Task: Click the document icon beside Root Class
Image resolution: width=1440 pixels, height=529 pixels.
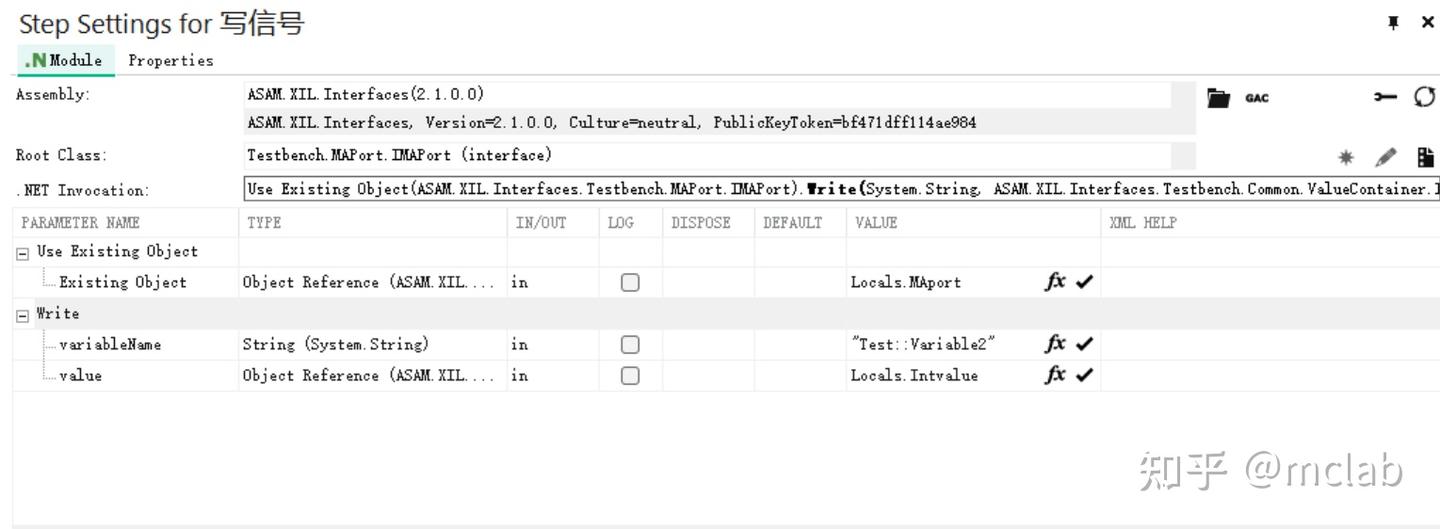Action: point(1425,157)
